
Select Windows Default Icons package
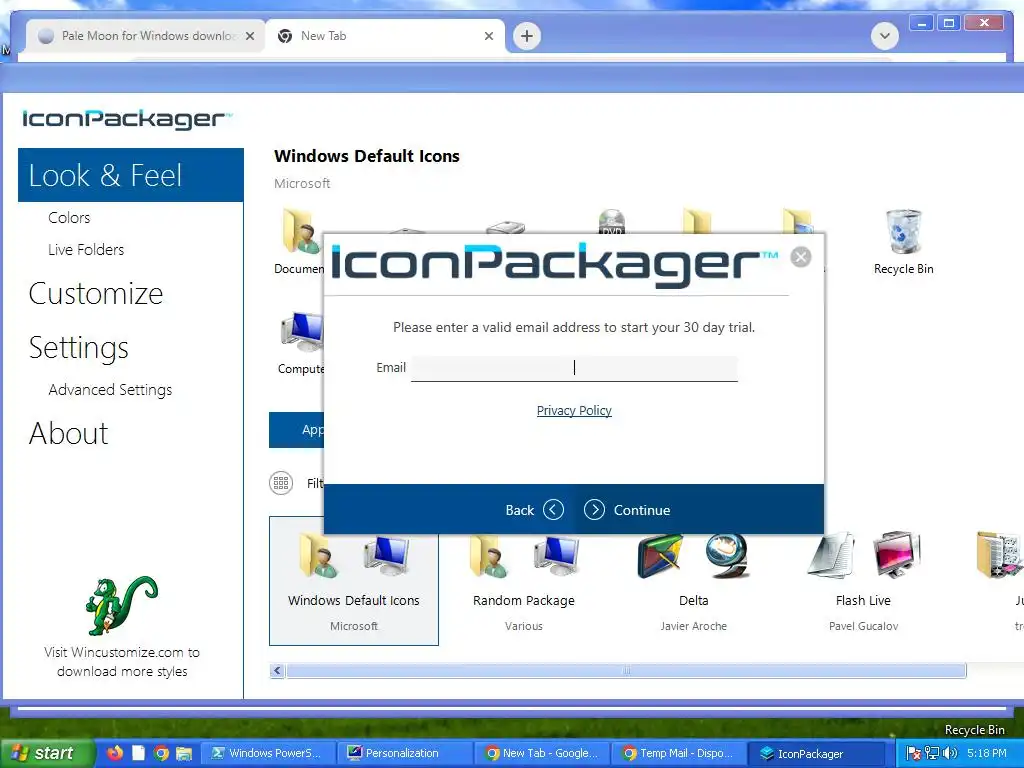354,581
